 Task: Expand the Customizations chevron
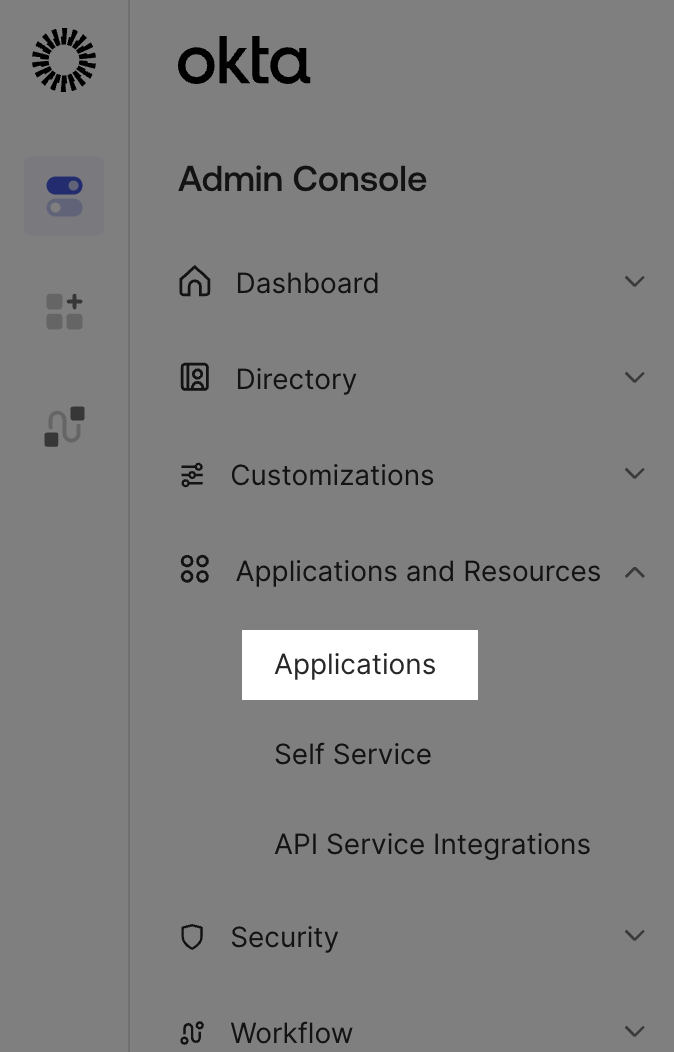pyautogui.click(x=634, y=473)
